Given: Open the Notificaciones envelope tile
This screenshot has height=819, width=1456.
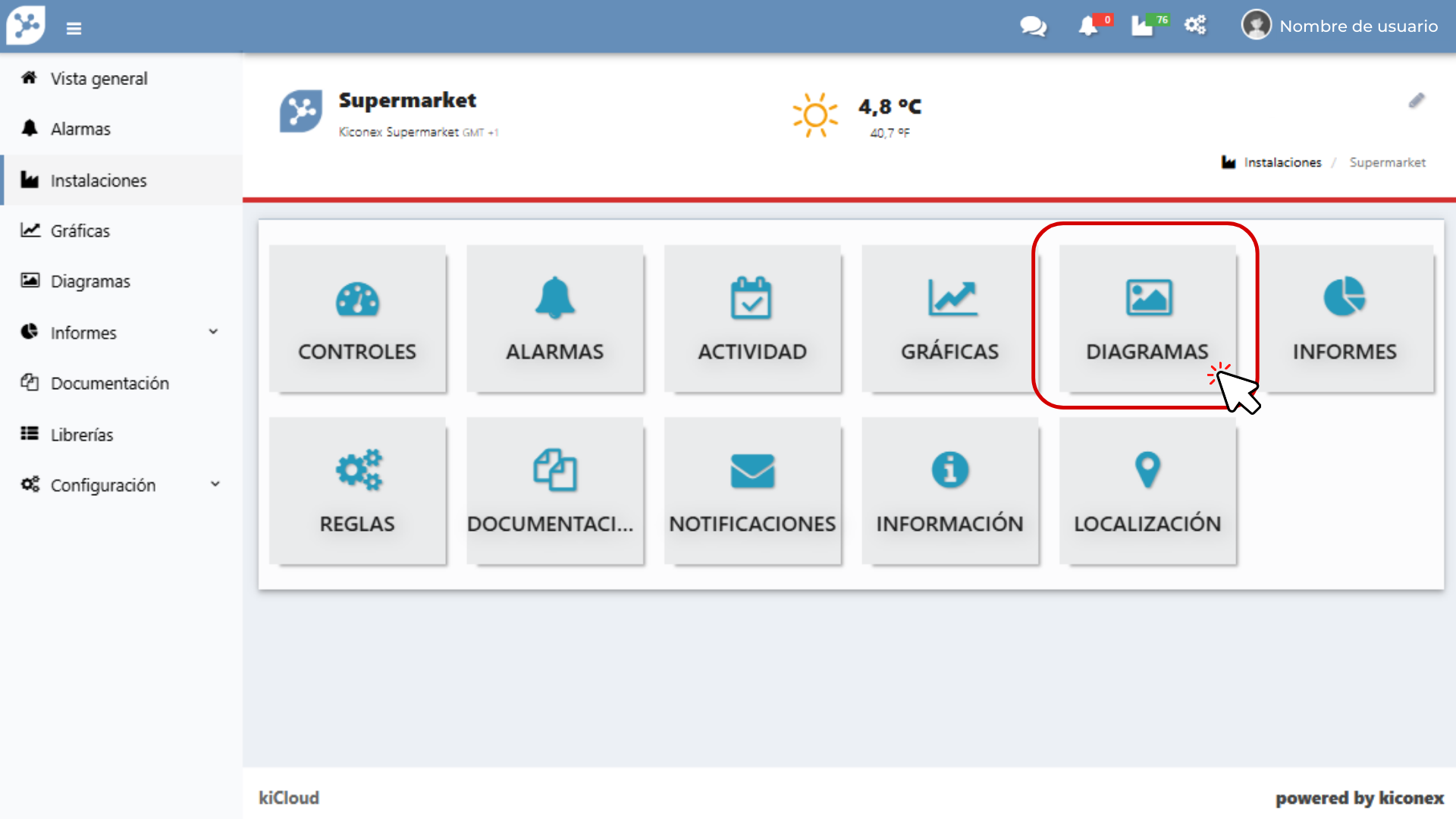Looking at the screenshot, I should click(752, 491).
